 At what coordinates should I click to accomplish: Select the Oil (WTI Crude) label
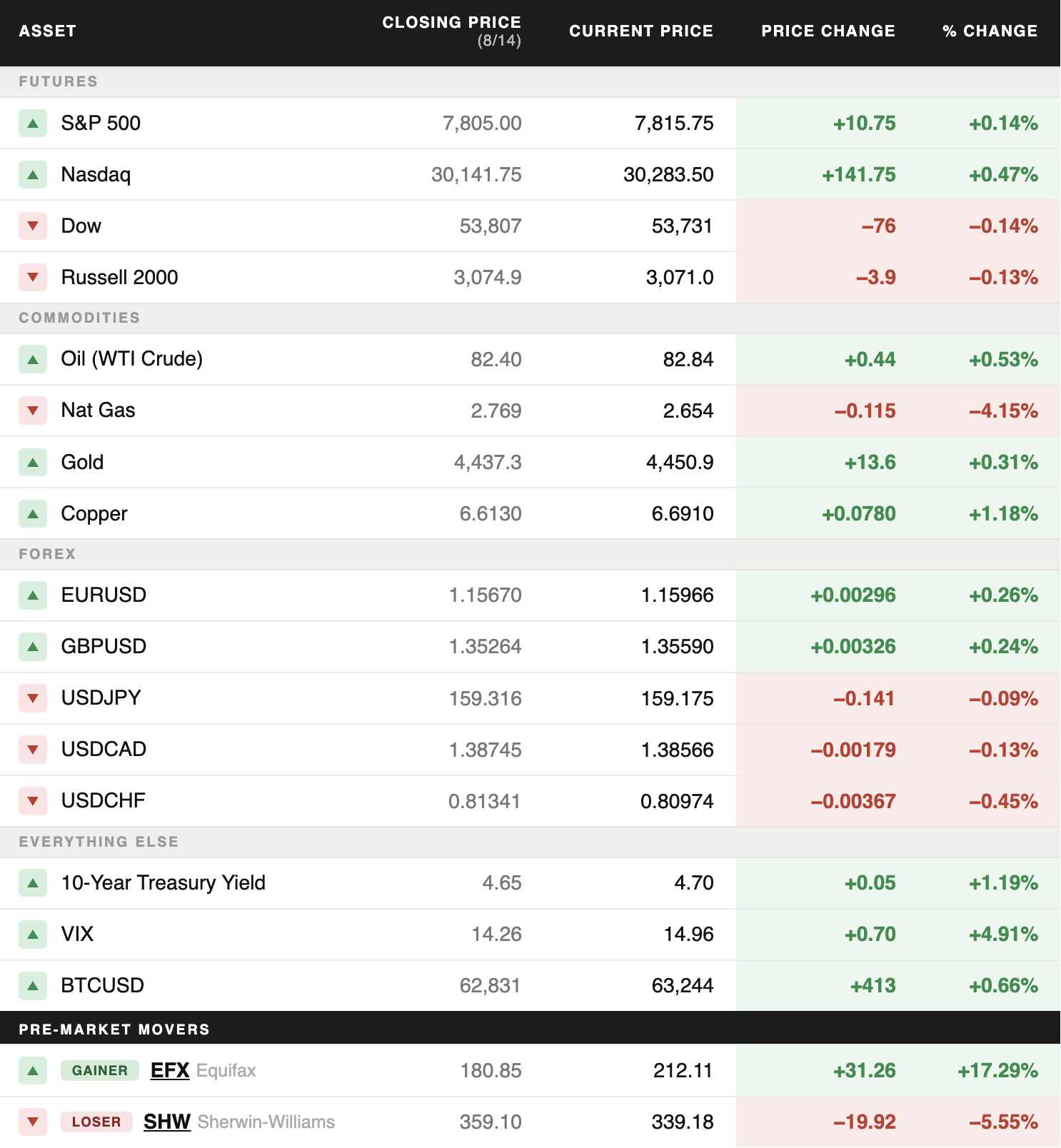click(x=132, y=359)
